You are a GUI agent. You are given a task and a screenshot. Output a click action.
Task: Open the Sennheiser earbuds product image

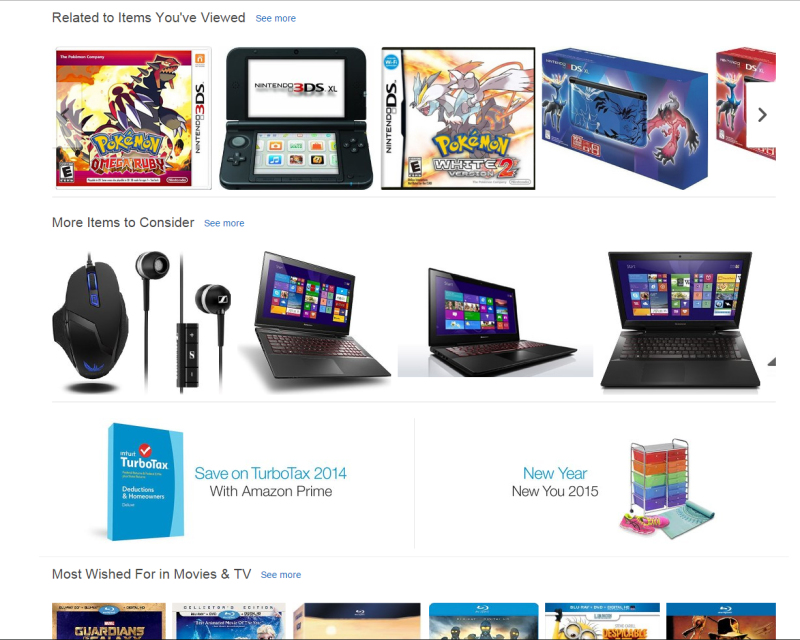[x=183, y=323]
